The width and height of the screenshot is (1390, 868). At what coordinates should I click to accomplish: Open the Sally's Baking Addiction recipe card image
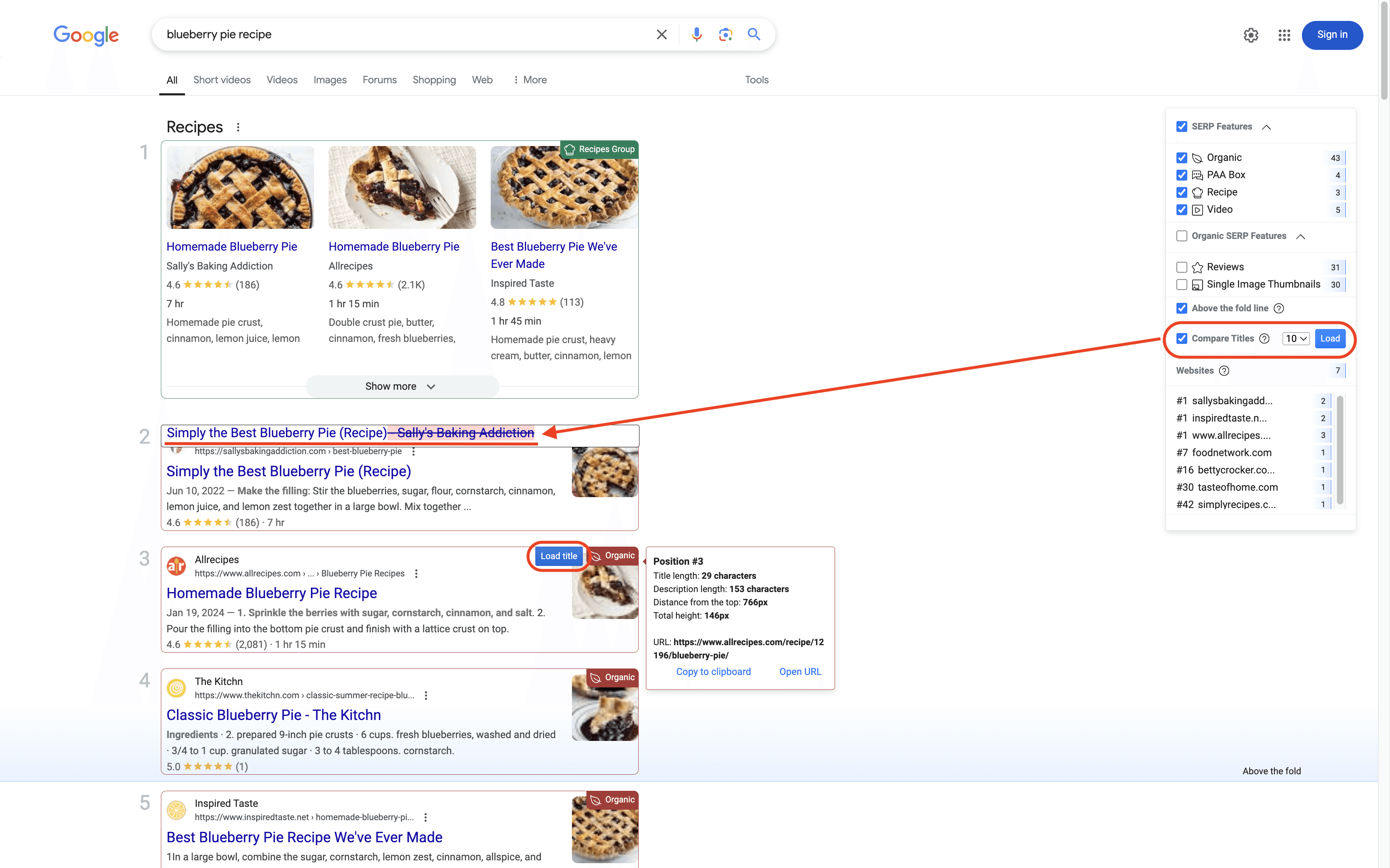coord(240,188)
